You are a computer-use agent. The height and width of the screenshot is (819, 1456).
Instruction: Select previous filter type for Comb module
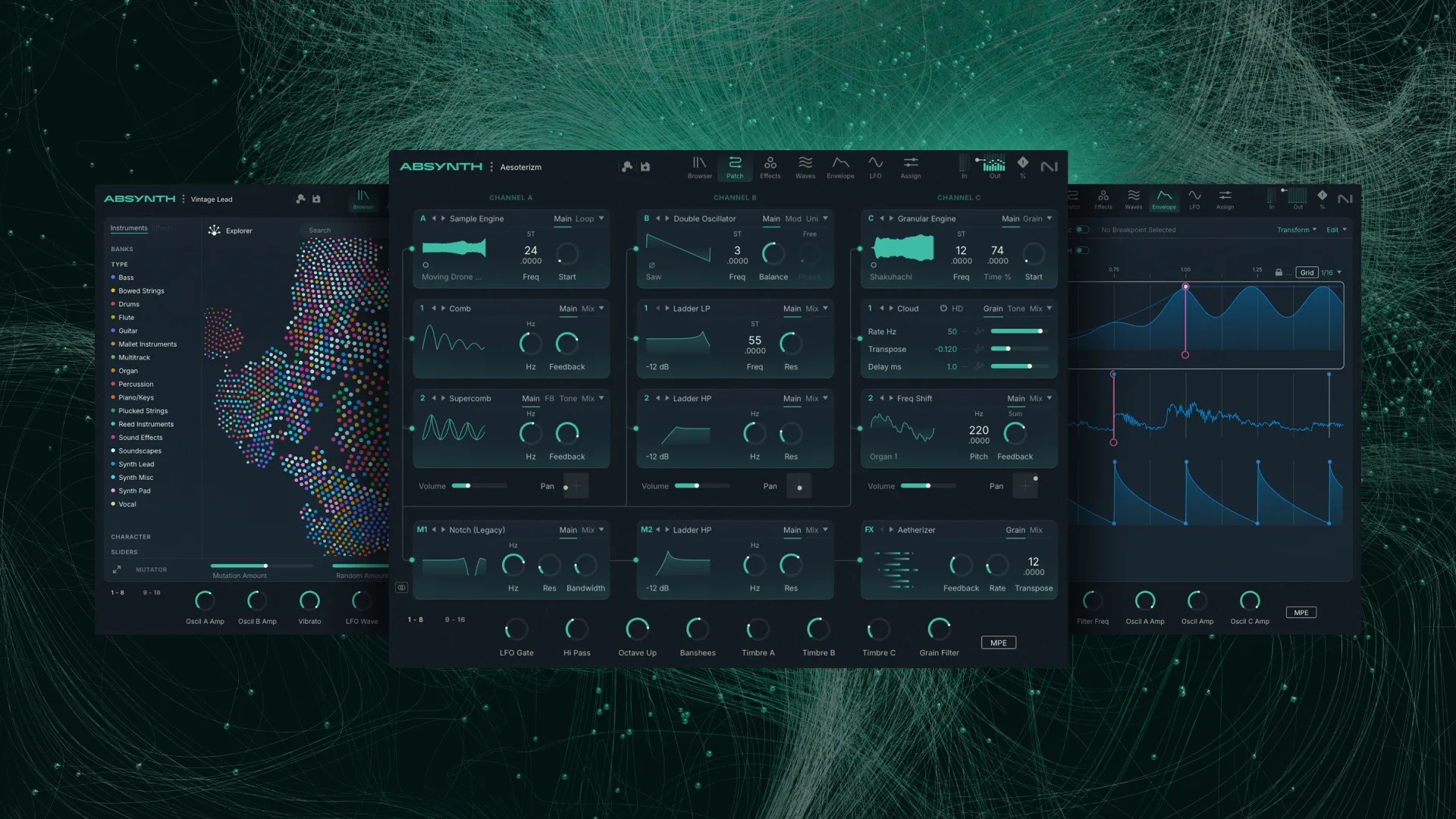(x=434, y=309)
